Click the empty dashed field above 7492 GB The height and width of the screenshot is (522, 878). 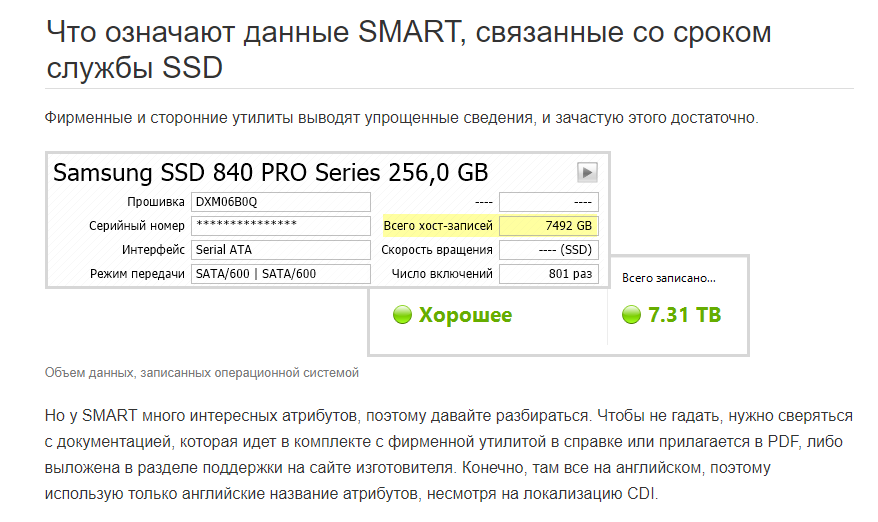(x=548, y=202)
